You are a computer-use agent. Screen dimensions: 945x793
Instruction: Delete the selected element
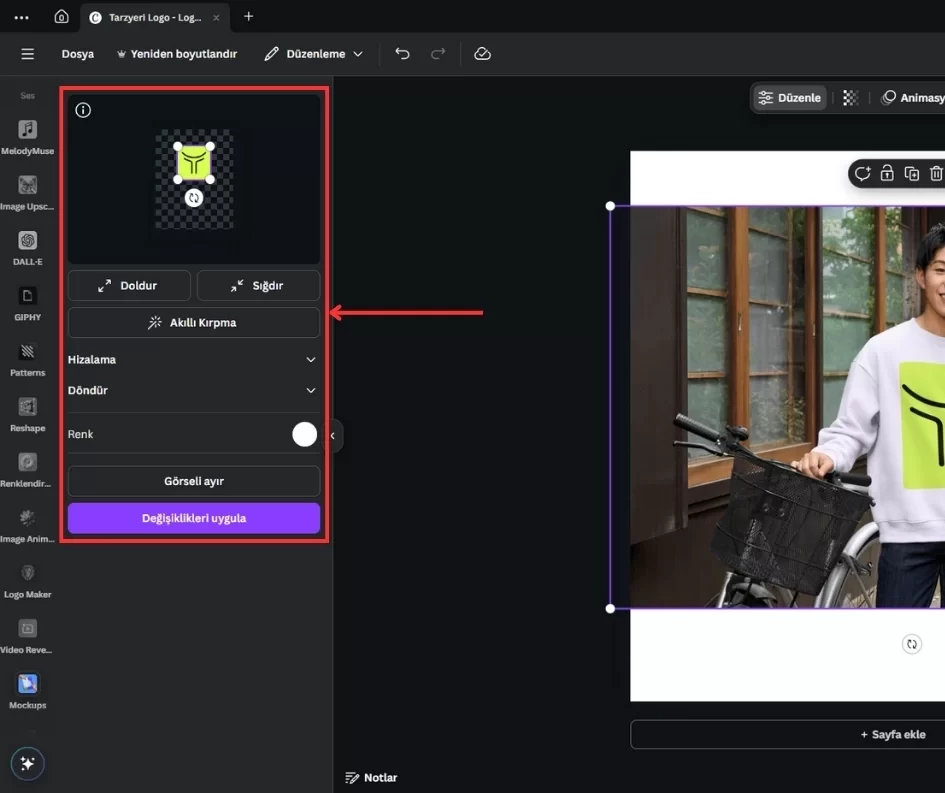pos(935,174)
